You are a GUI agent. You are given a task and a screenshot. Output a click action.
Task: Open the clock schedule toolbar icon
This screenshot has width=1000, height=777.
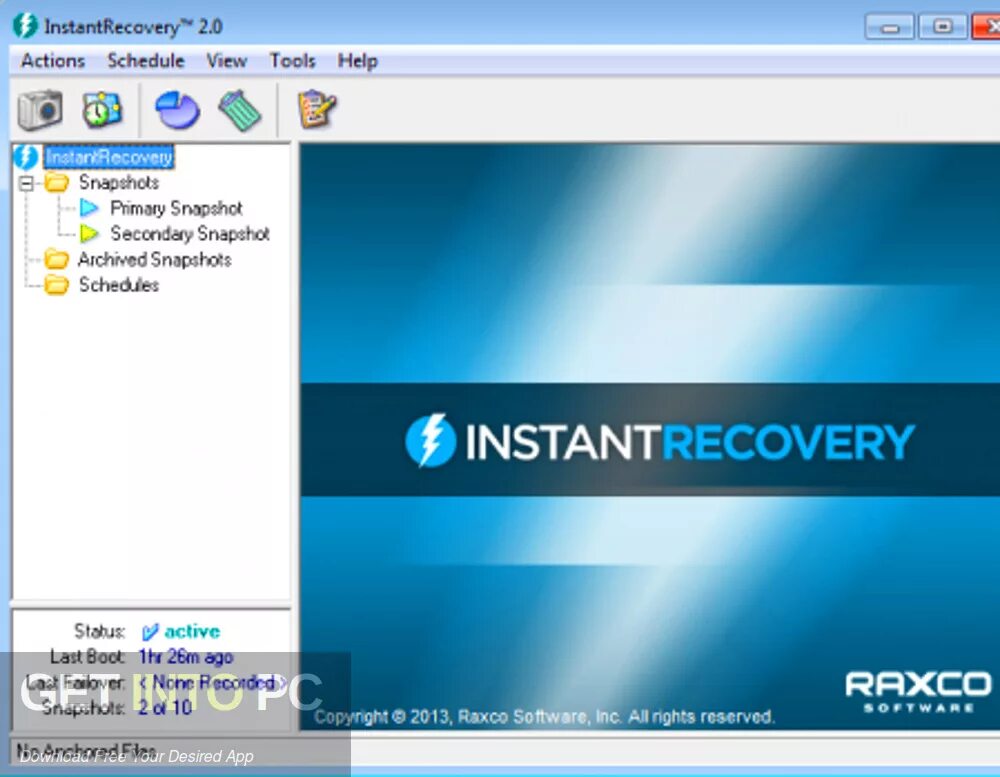click(x=101, y=110)
